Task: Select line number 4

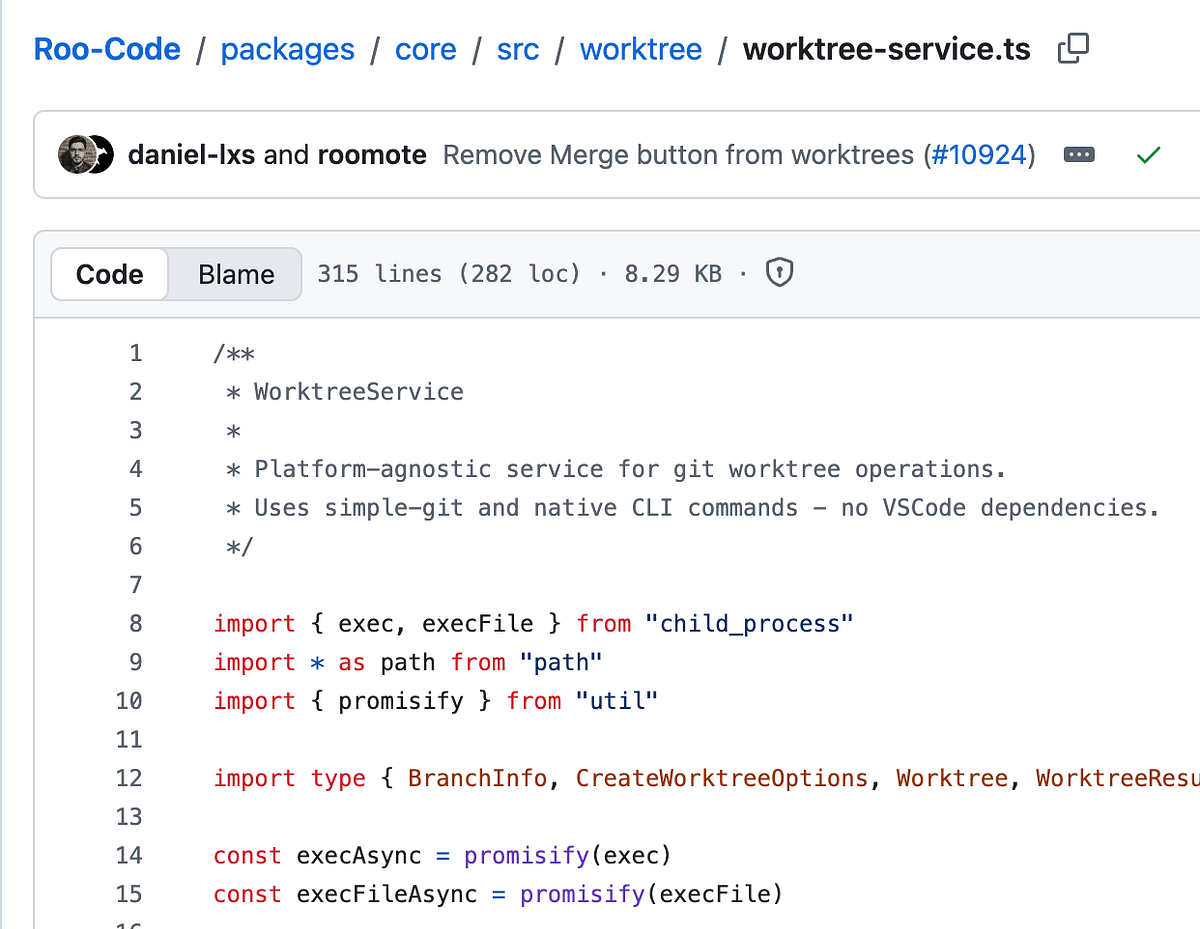Action: point(135,469)
